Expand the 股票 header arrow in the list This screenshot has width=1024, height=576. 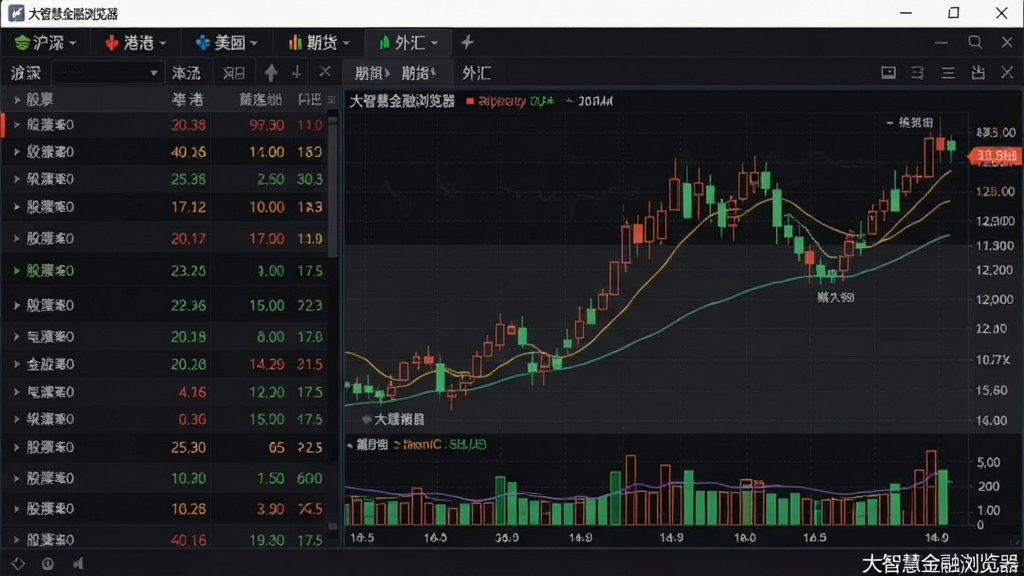point(17,99)
